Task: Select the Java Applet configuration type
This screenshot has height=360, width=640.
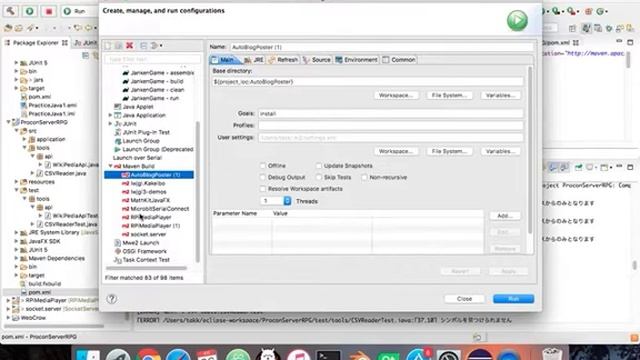Action: pyautogui.click(x=138, y=107)
